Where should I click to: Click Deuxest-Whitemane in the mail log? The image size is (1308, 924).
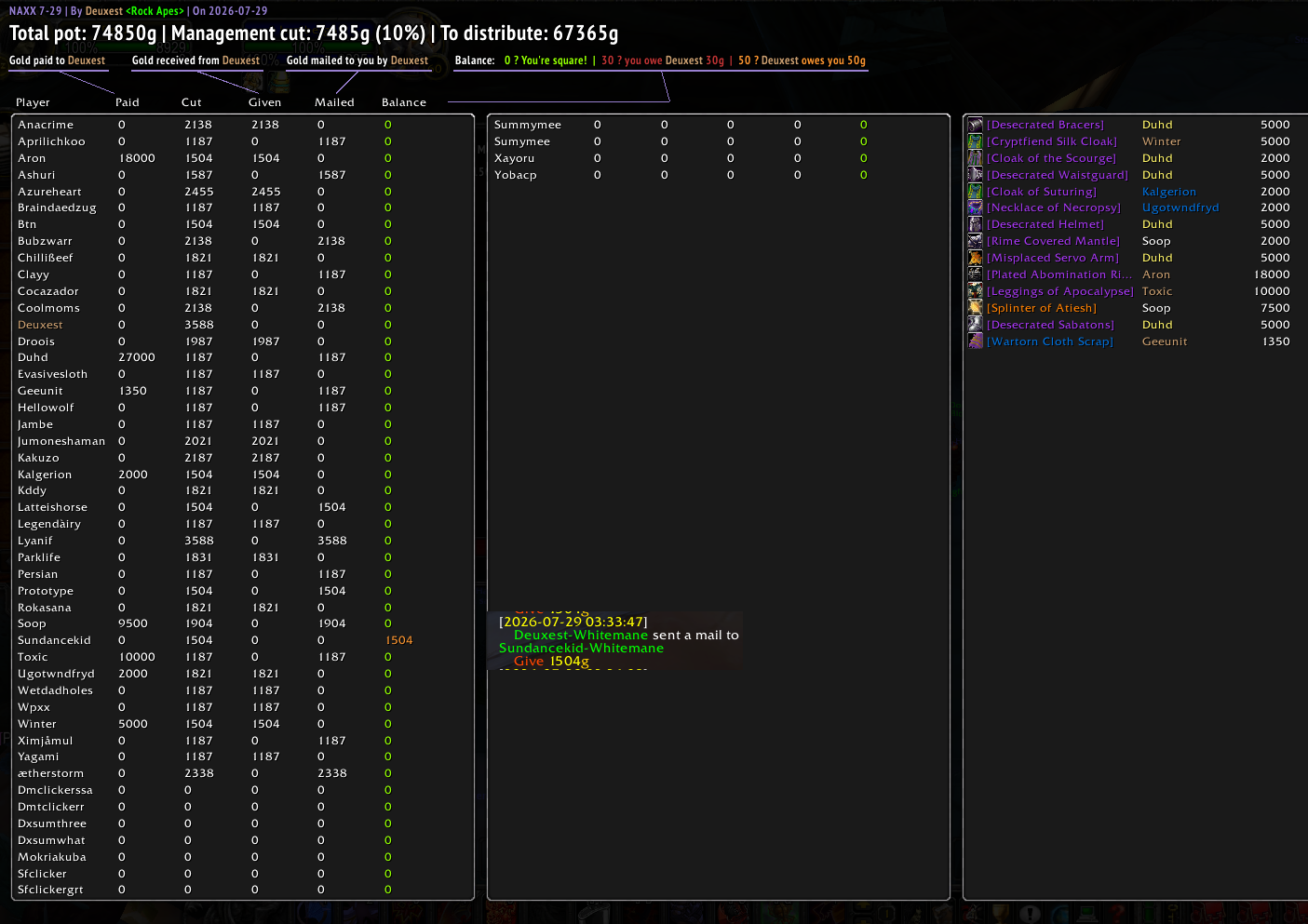tap(581, 636)
